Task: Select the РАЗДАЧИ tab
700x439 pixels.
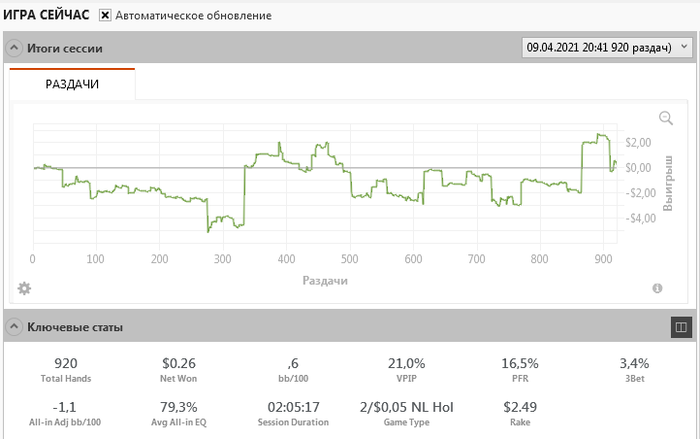Action: click(72, 85)
